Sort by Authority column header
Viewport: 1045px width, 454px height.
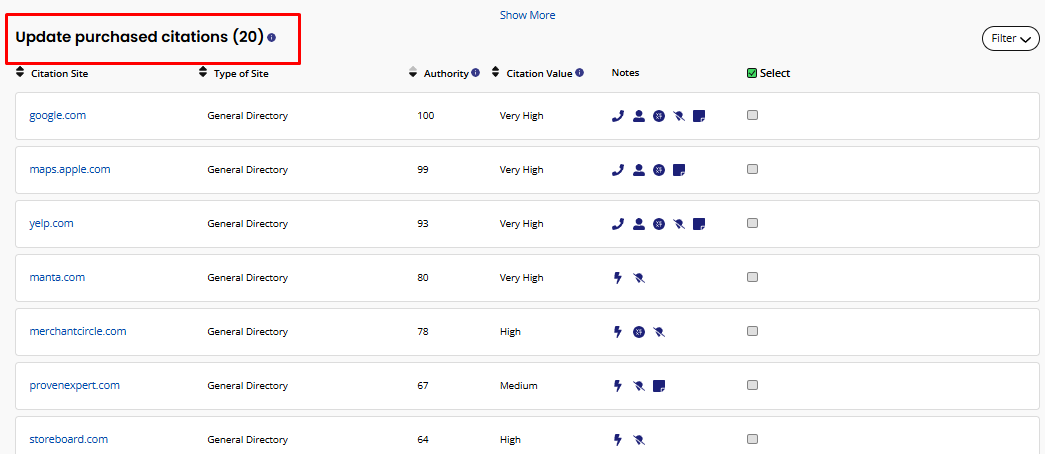(x=414, y=73)
